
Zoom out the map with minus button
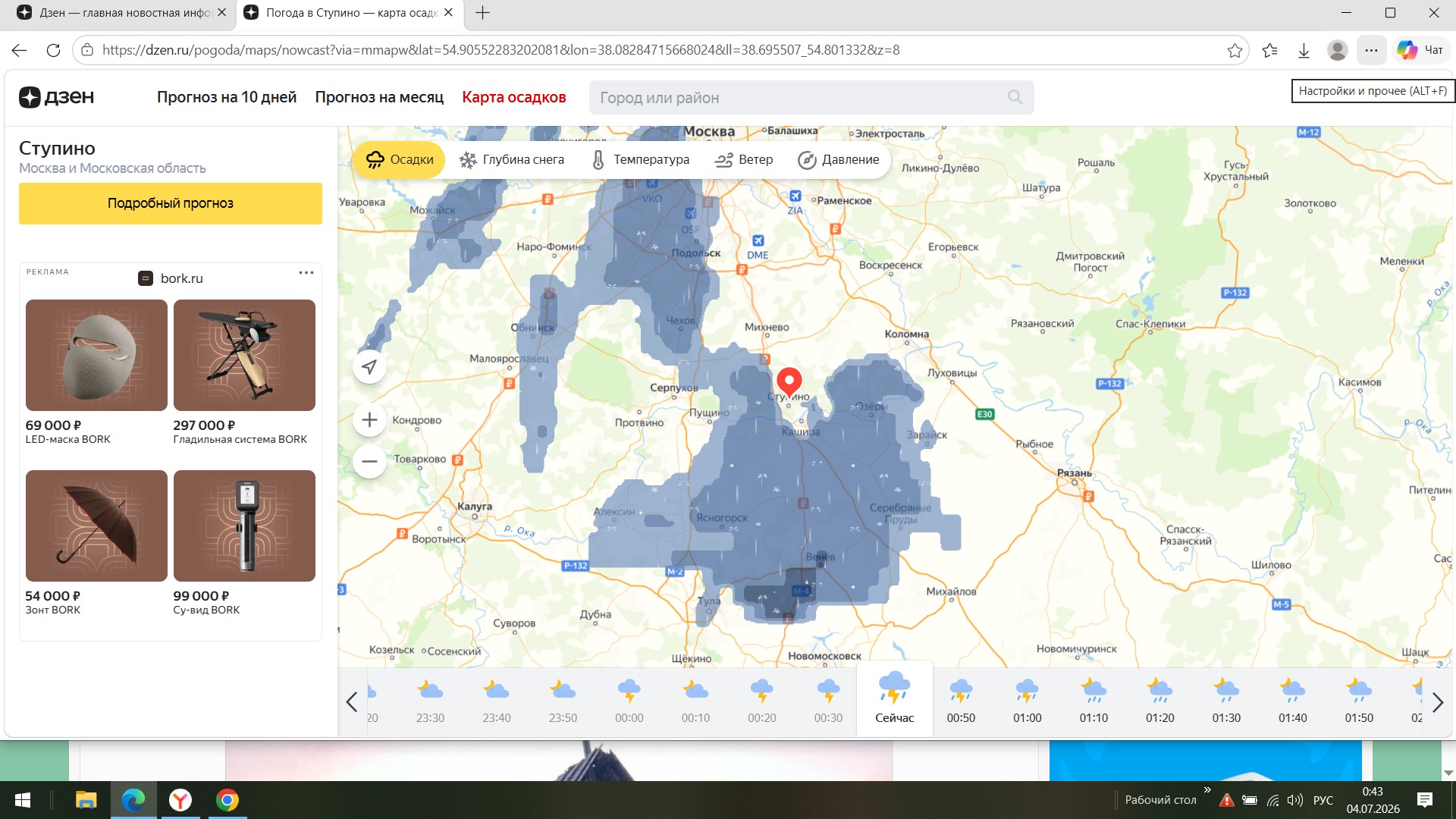[x=369, y=461]
